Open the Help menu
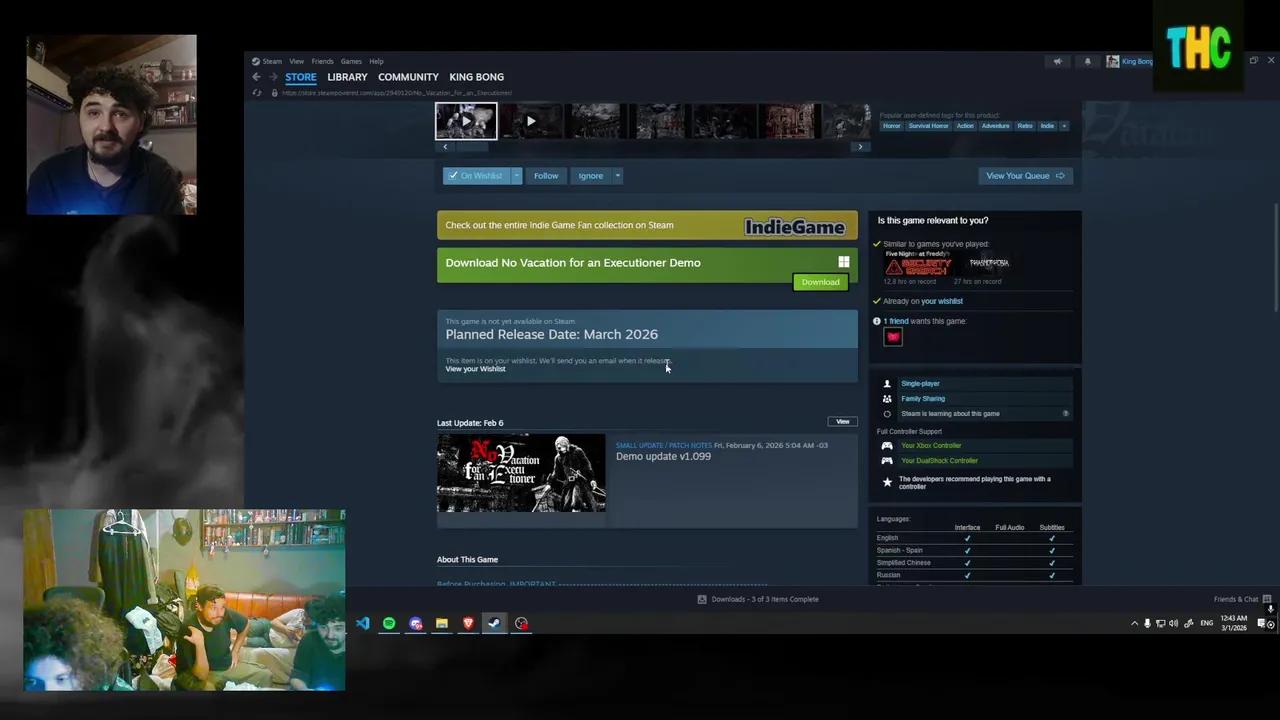Image resolution: width=1280 pixels, height=720 pixels. click(376, 61)
